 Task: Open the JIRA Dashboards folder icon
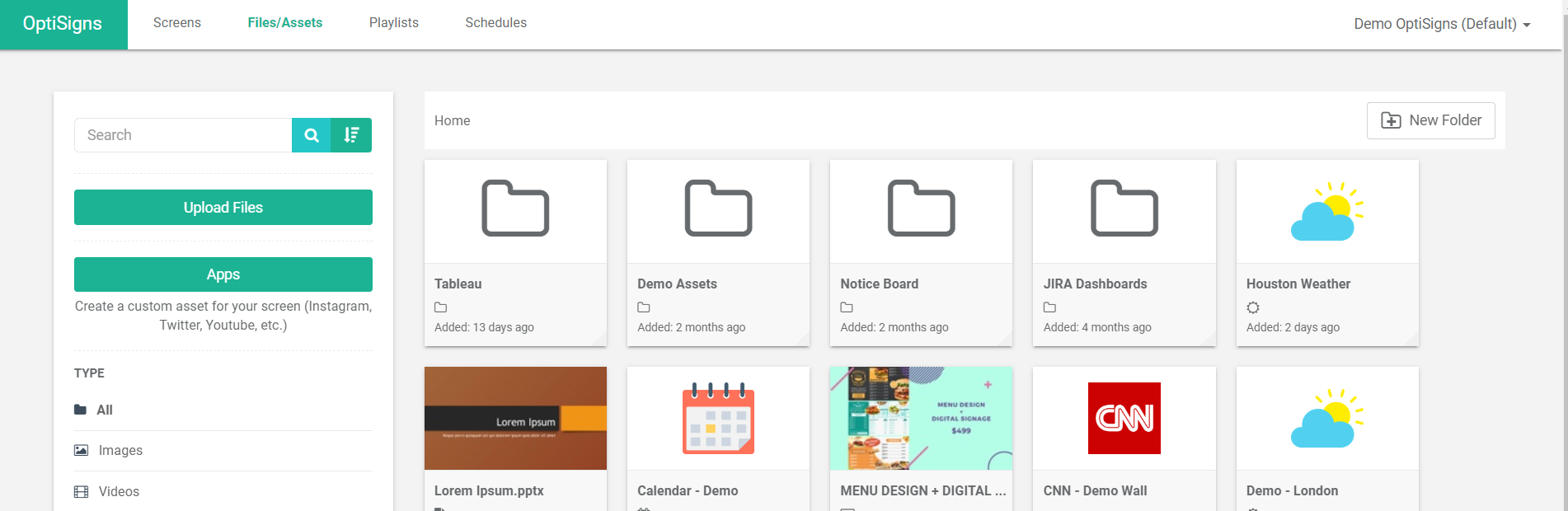point(1124,209)
